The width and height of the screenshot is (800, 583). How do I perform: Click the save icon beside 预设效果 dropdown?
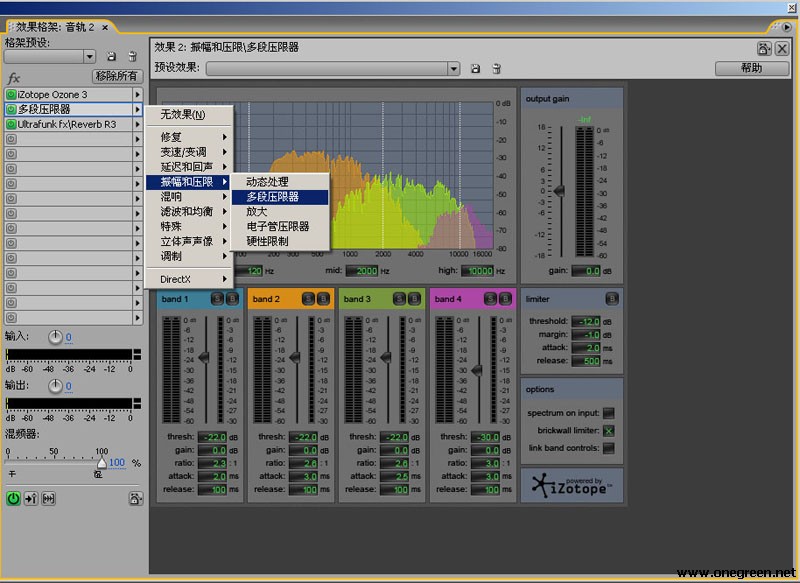(474, 67)
